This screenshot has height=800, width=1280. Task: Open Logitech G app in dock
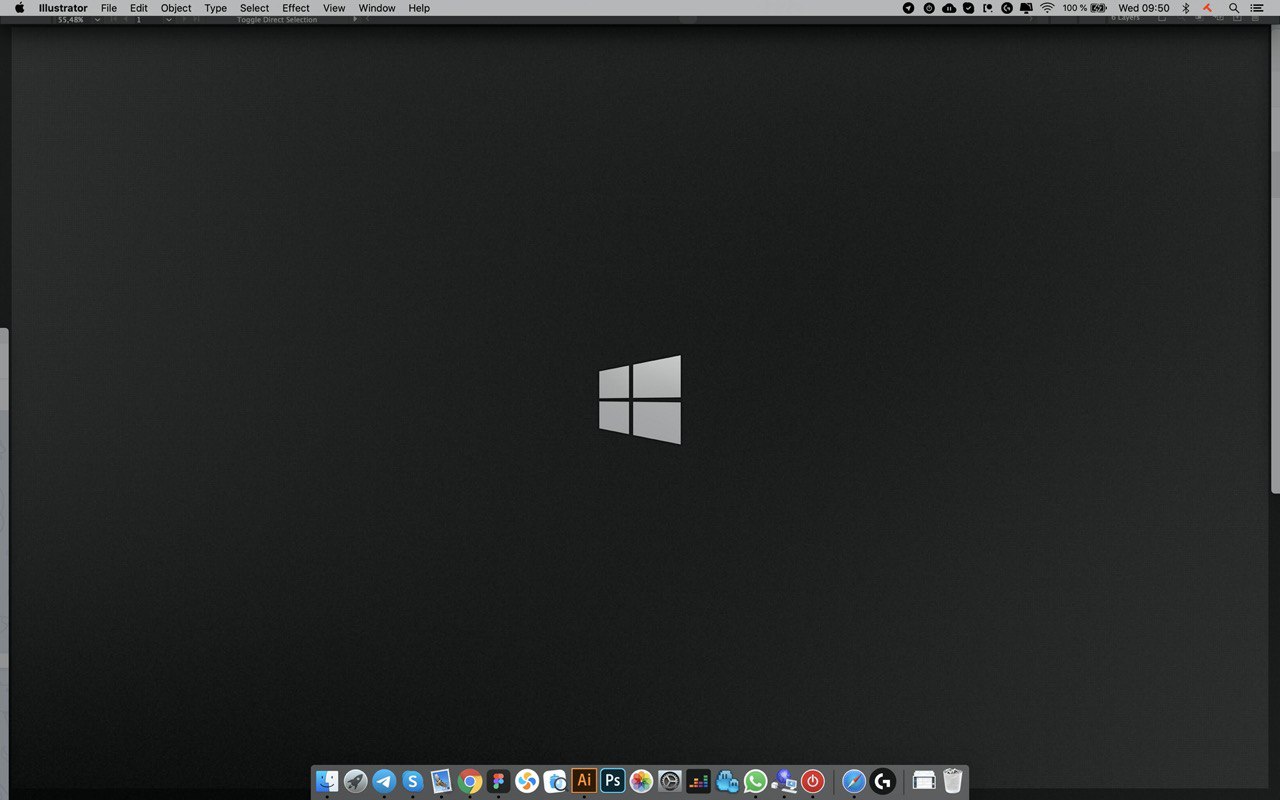(x=882, y=781)
